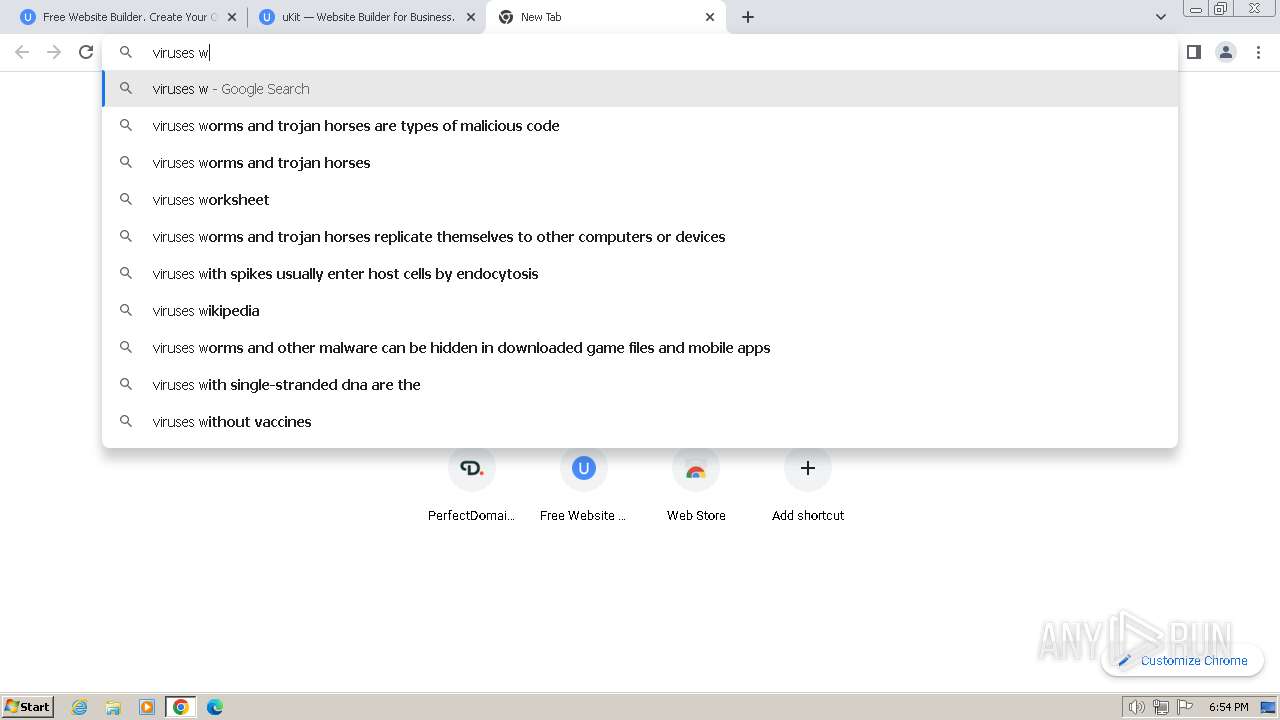Open the tab search chevron
This screenshot has height=720, width=1280.
pyautogui.click(x=1161, y=17)
